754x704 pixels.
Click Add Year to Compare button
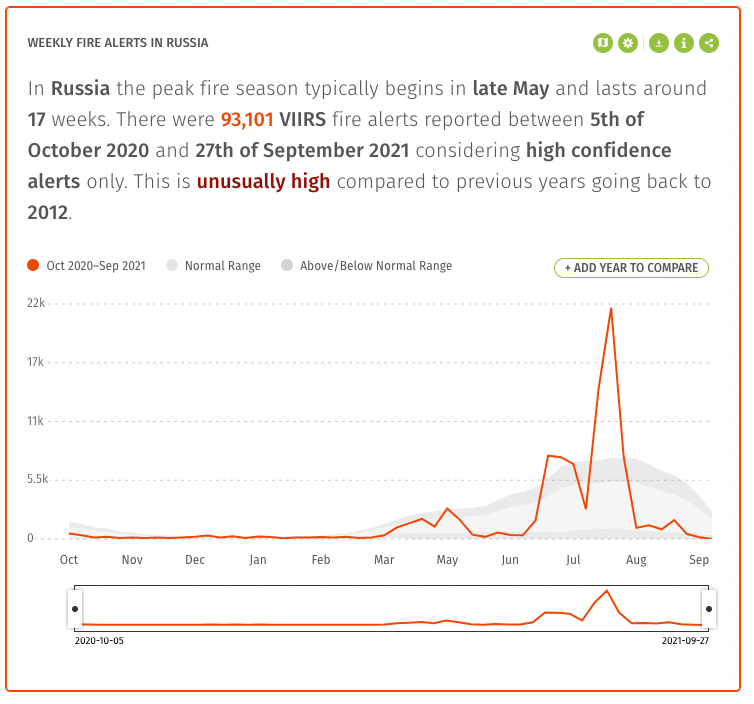click(631, 268)
